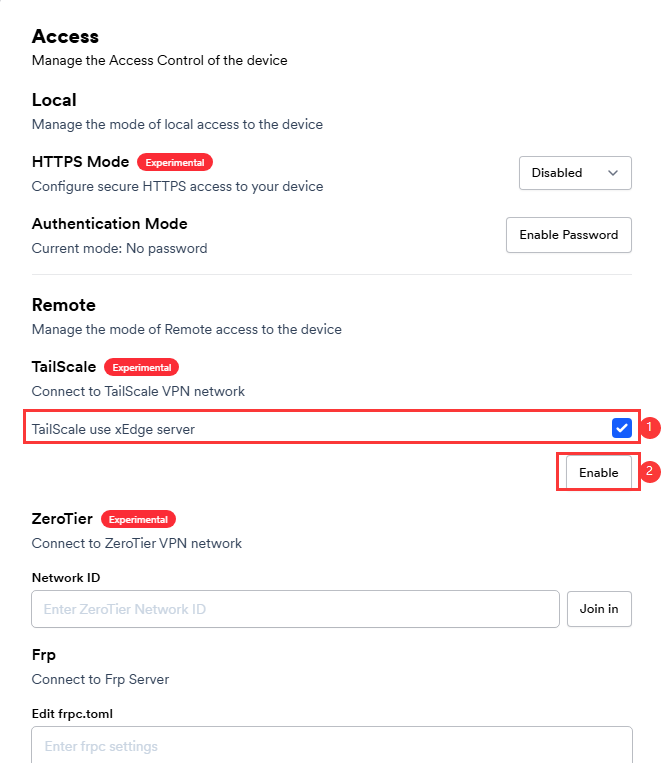Click the Edit frpc.toml label
The height and width of the screenshot is (763, 661).
click(x=74, y=714)
